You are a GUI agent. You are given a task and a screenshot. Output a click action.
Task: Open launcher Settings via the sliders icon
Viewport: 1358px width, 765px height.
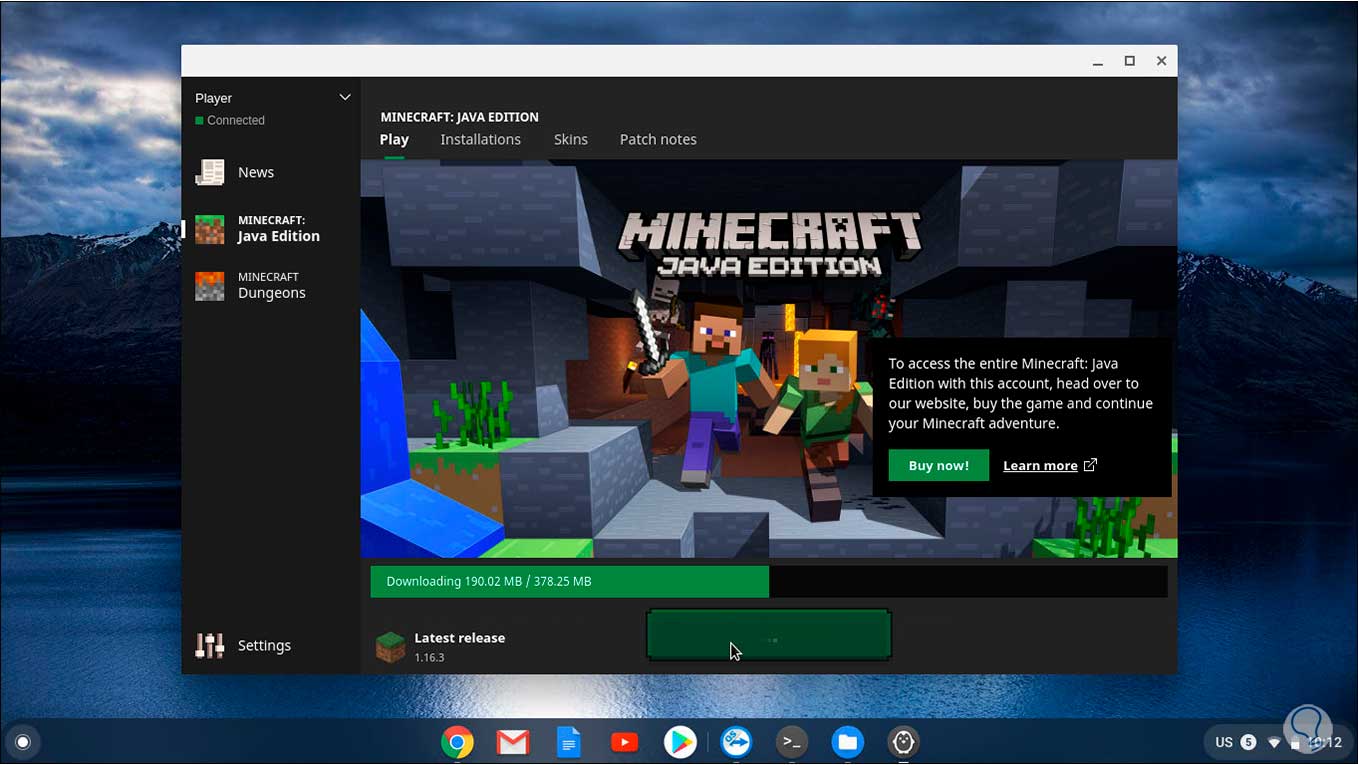click(210, 646)
